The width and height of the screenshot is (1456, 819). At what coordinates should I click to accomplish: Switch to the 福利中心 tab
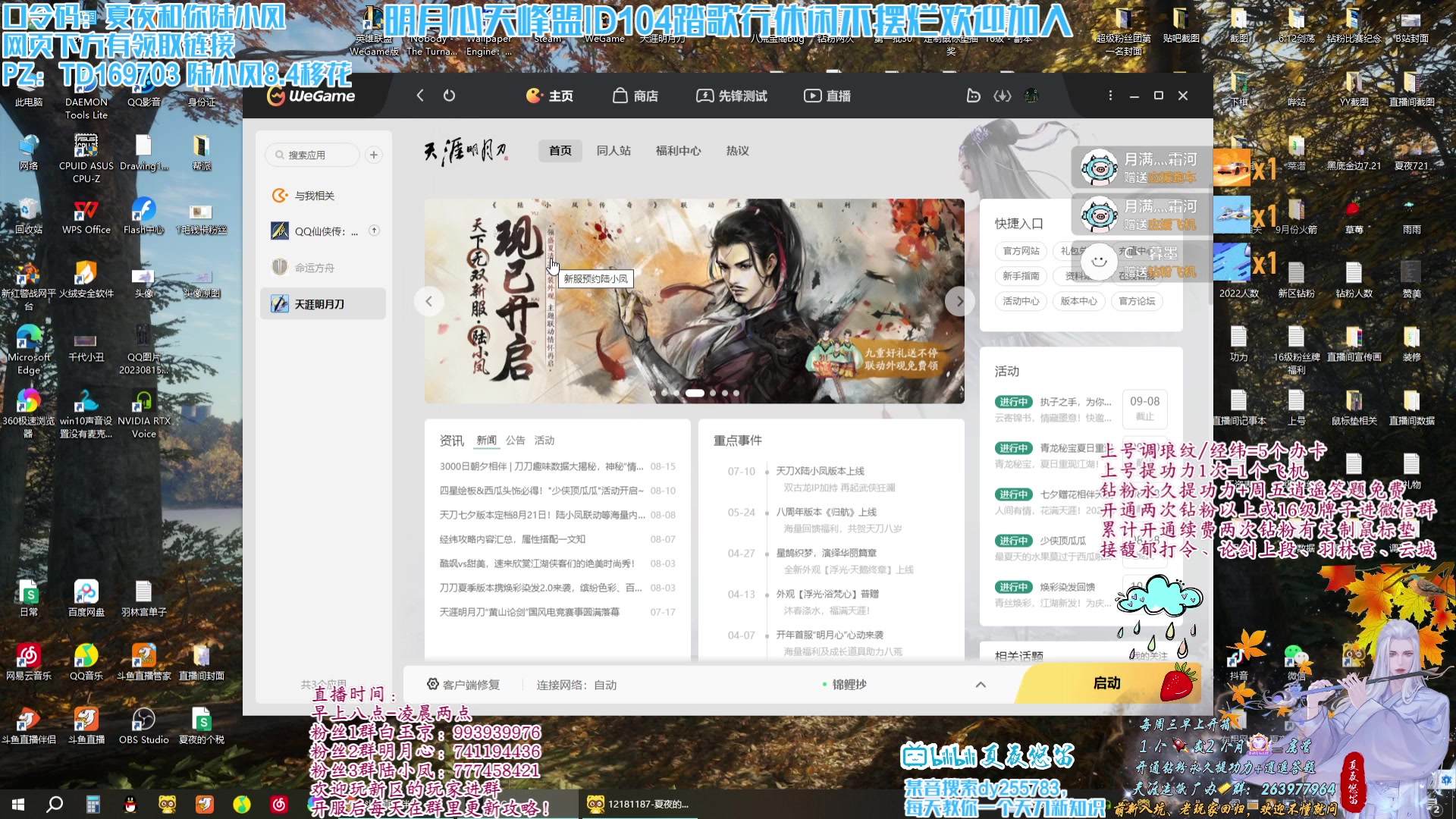[678, 151]
